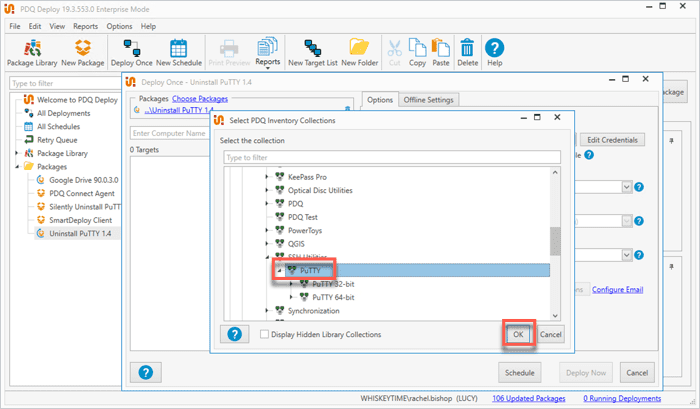Open the Options menu
Image resolution: width=700 pixels, height=409 pixels.
pyautogui.click(x=119, y=26)
